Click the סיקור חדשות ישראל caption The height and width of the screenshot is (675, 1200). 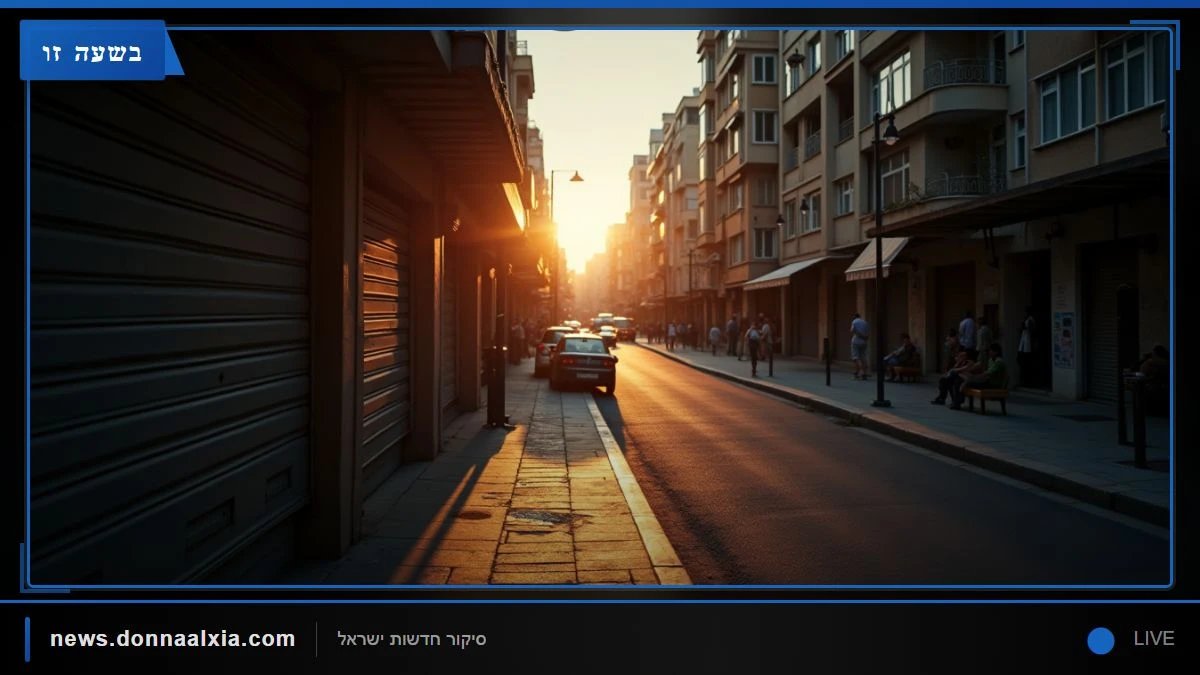click(x=412, y=639)
